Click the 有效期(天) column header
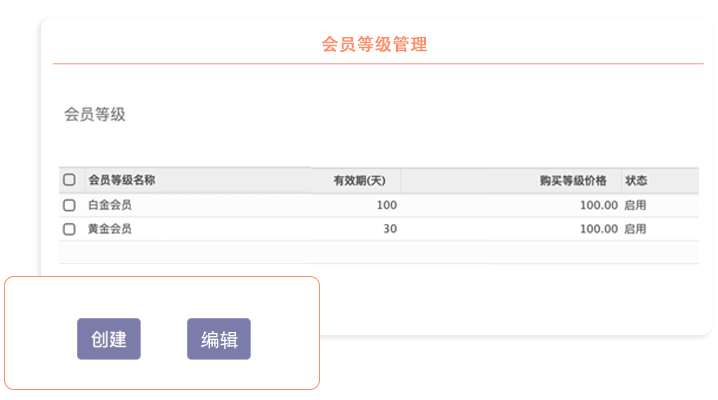 [360, 181]
